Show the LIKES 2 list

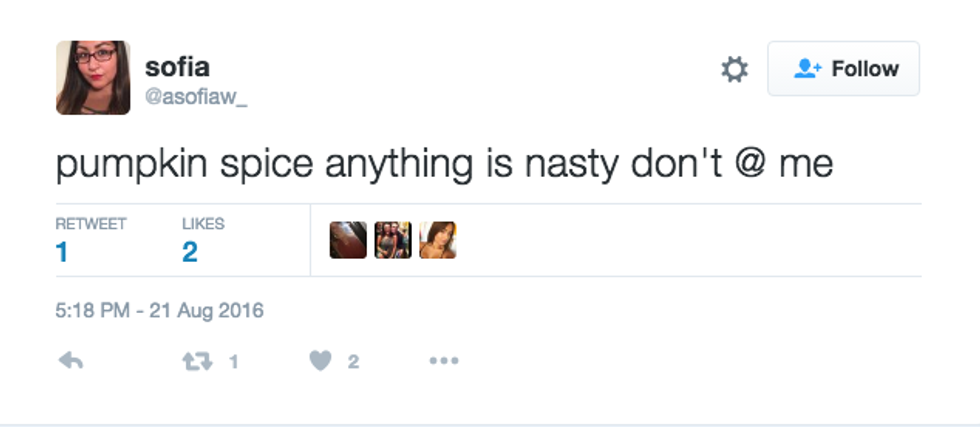201,241
